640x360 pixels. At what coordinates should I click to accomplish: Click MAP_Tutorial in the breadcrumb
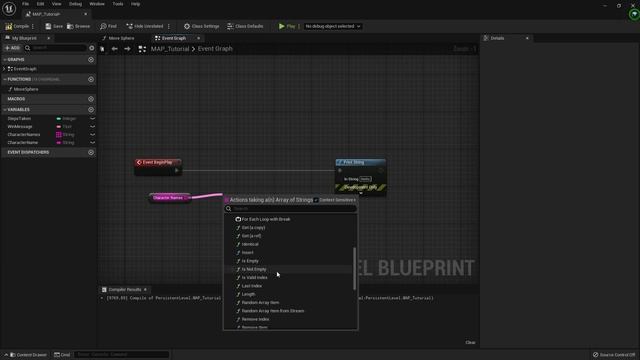click(x=170, y=49)
